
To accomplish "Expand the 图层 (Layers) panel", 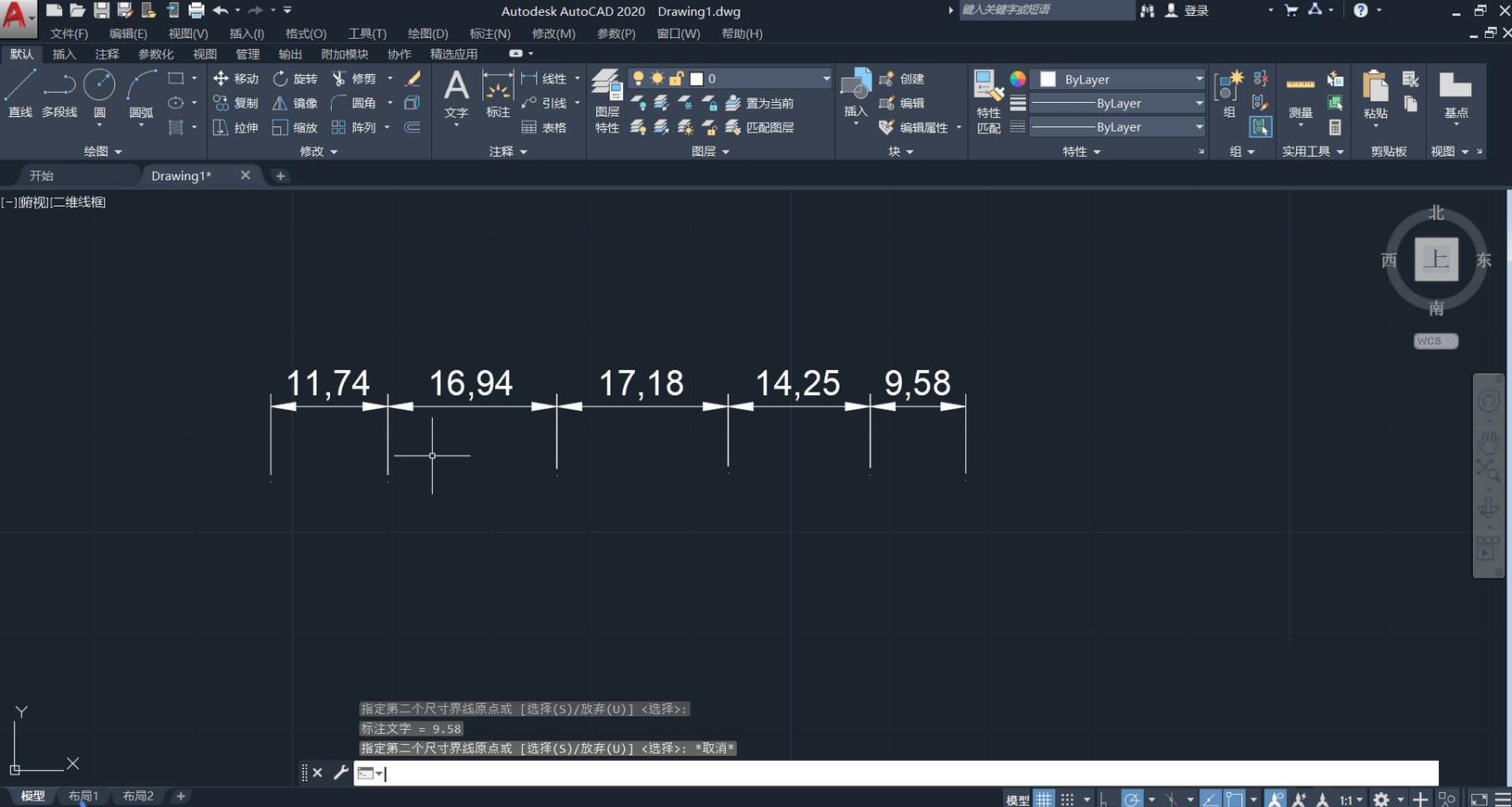I will point(710,151).
